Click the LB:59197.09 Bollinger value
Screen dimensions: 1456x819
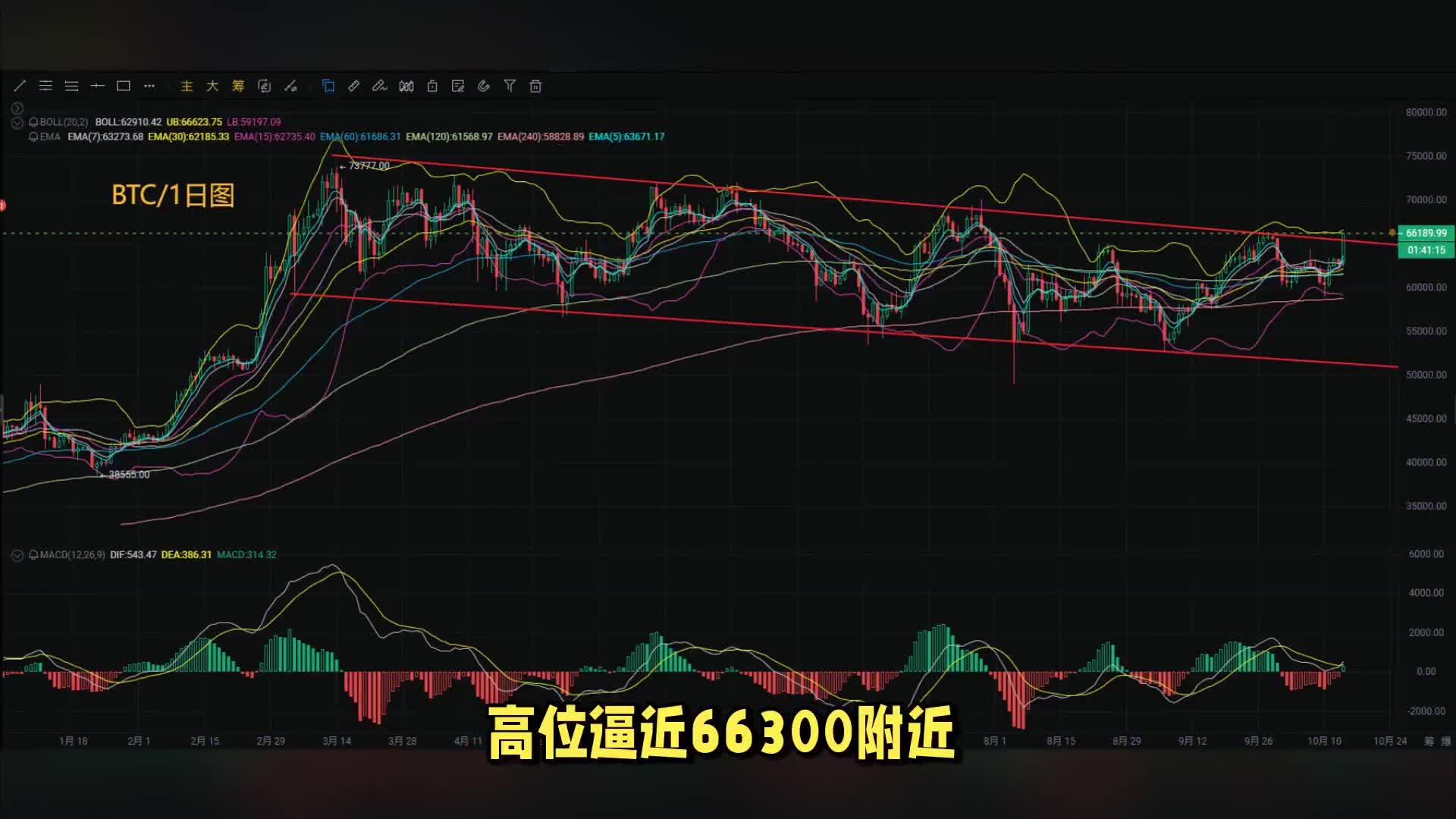tap(254, 122)
